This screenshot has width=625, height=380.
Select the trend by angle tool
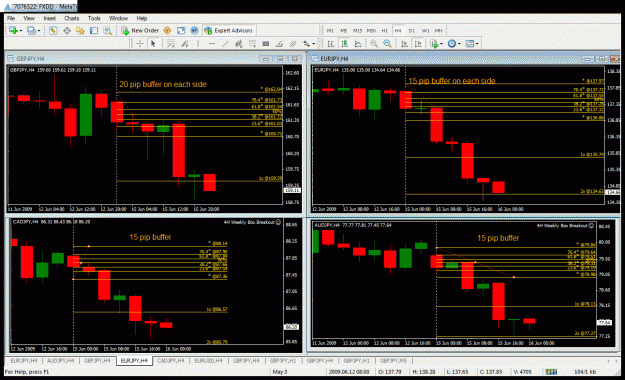coord(279,44)
